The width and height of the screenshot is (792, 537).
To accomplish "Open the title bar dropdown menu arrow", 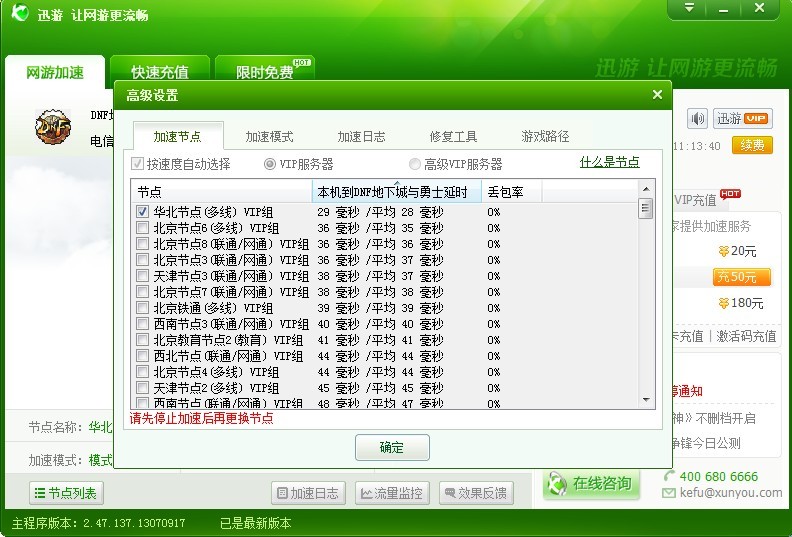I will click(689, 8).
